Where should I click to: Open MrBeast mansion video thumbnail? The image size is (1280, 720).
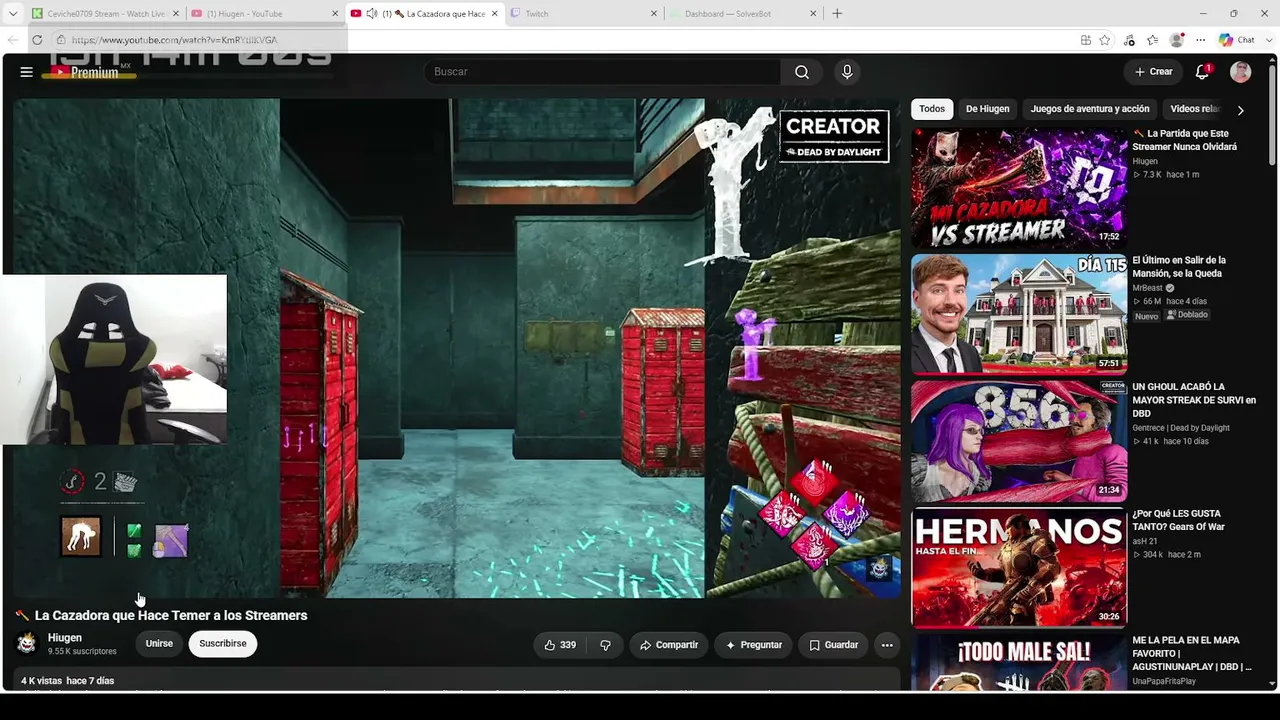[1019, 314]
